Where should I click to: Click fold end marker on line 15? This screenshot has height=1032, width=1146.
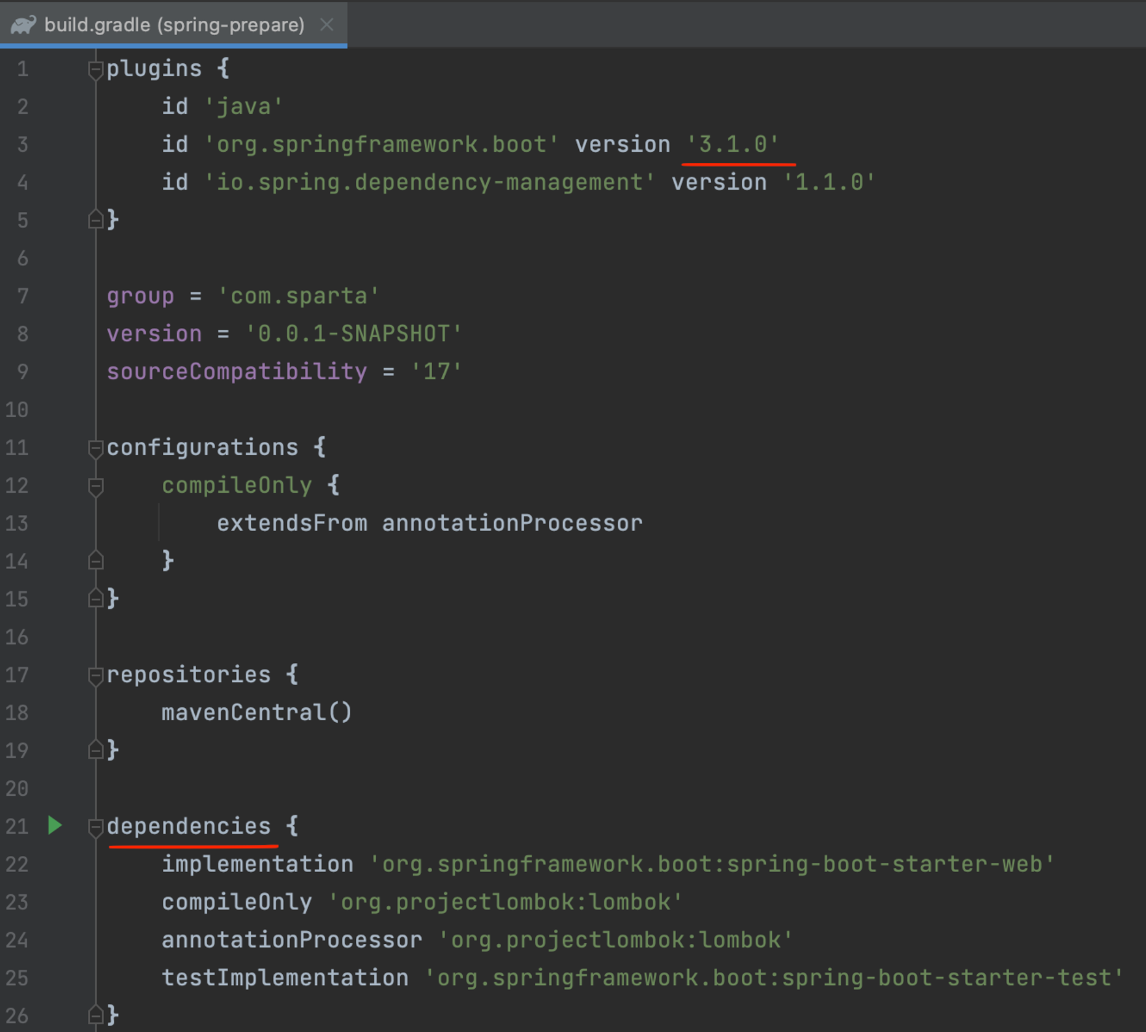pos(96,599)
